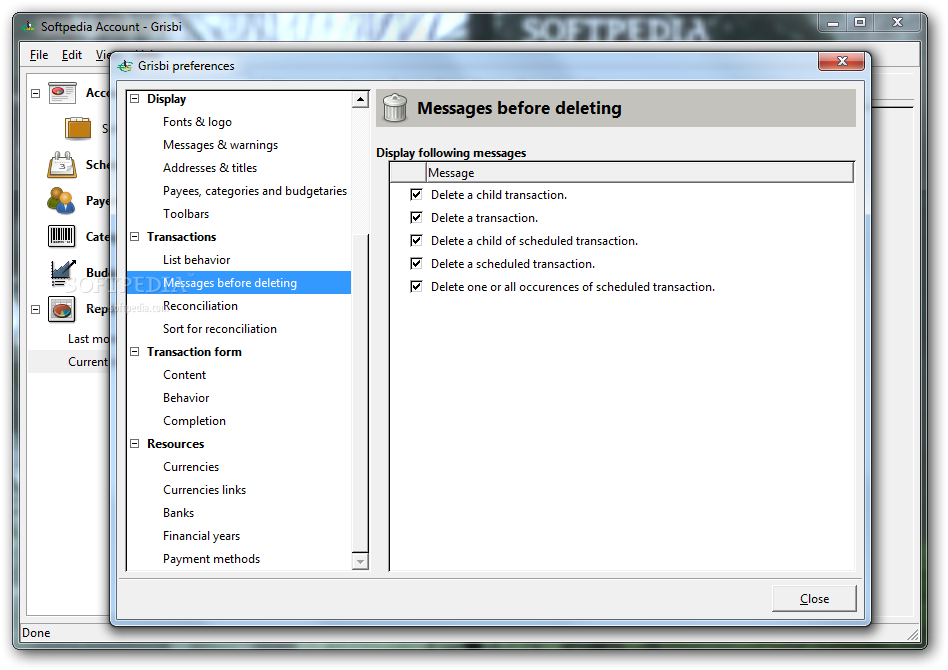Click 'Delete a scheduled transaction.' message text
This screenshot has height=670, width=948.
pyautogui.click(x=513, y=264)
